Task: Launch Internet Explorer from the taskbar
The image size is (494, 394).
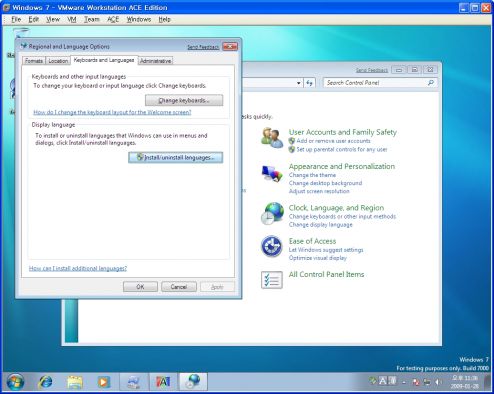Action: point(45,382)
